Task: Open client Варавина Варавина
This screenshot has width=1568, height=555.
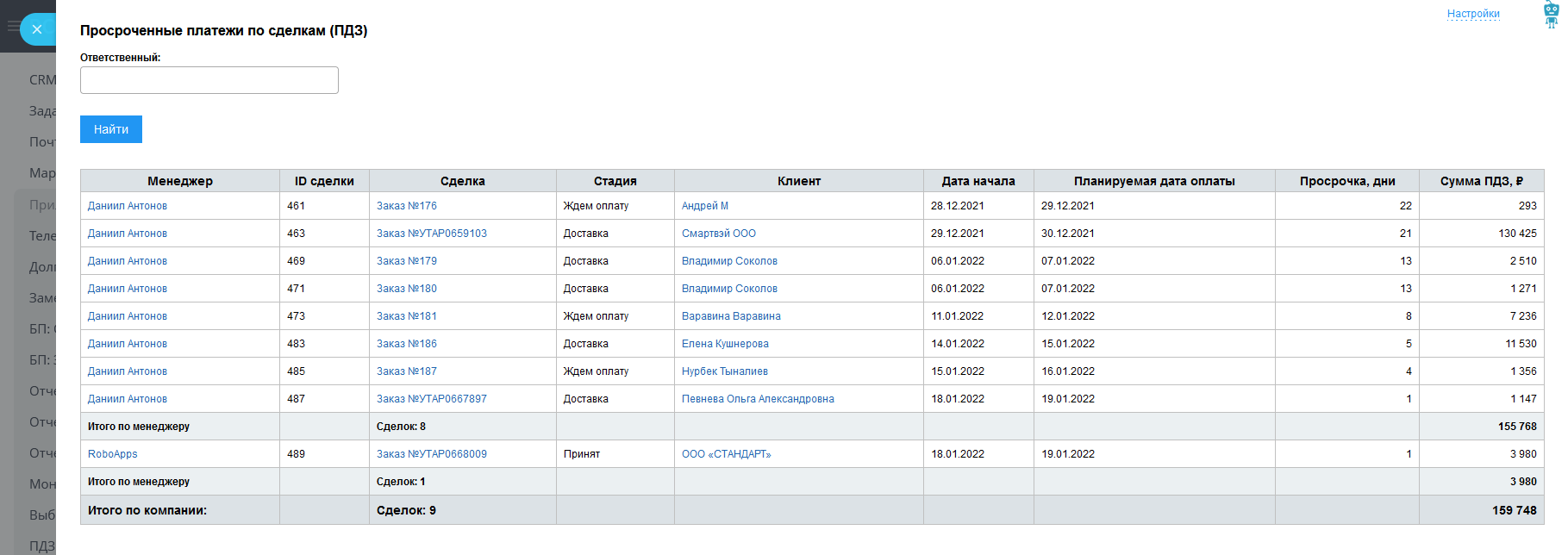Action: point(730,316)
